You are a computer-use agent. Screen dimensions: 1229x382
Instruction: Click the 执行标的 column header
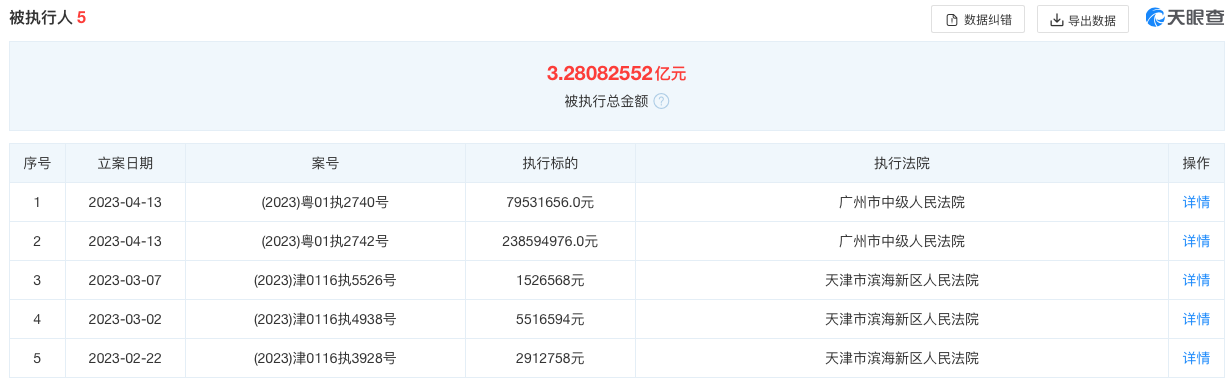pyautogui.click(x=550, y=163)
